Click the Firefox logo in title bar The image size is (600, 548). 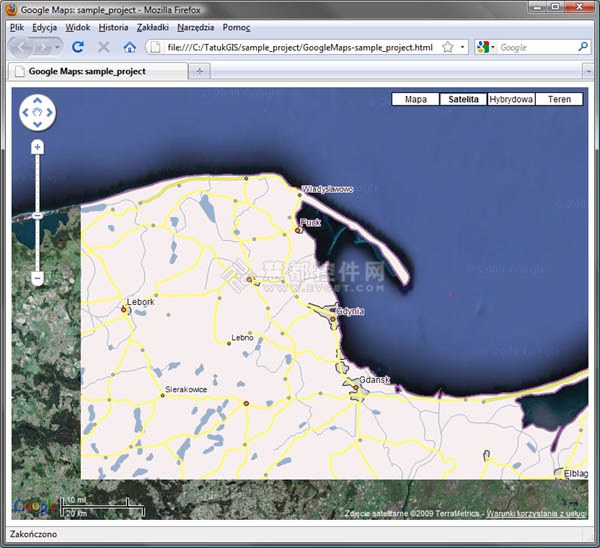tap(11, 10)
